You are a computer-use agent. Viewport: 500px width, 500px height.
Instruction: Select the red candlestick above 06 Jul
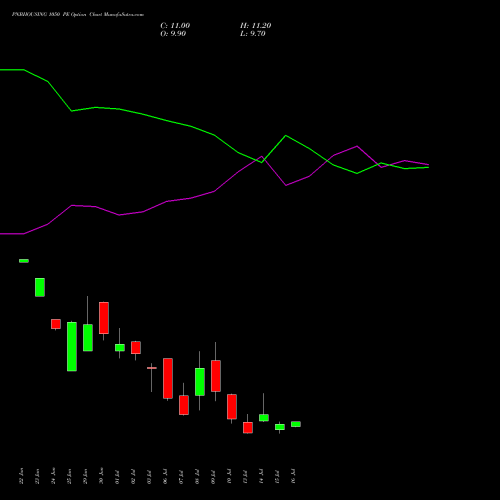tap(168, 378)
